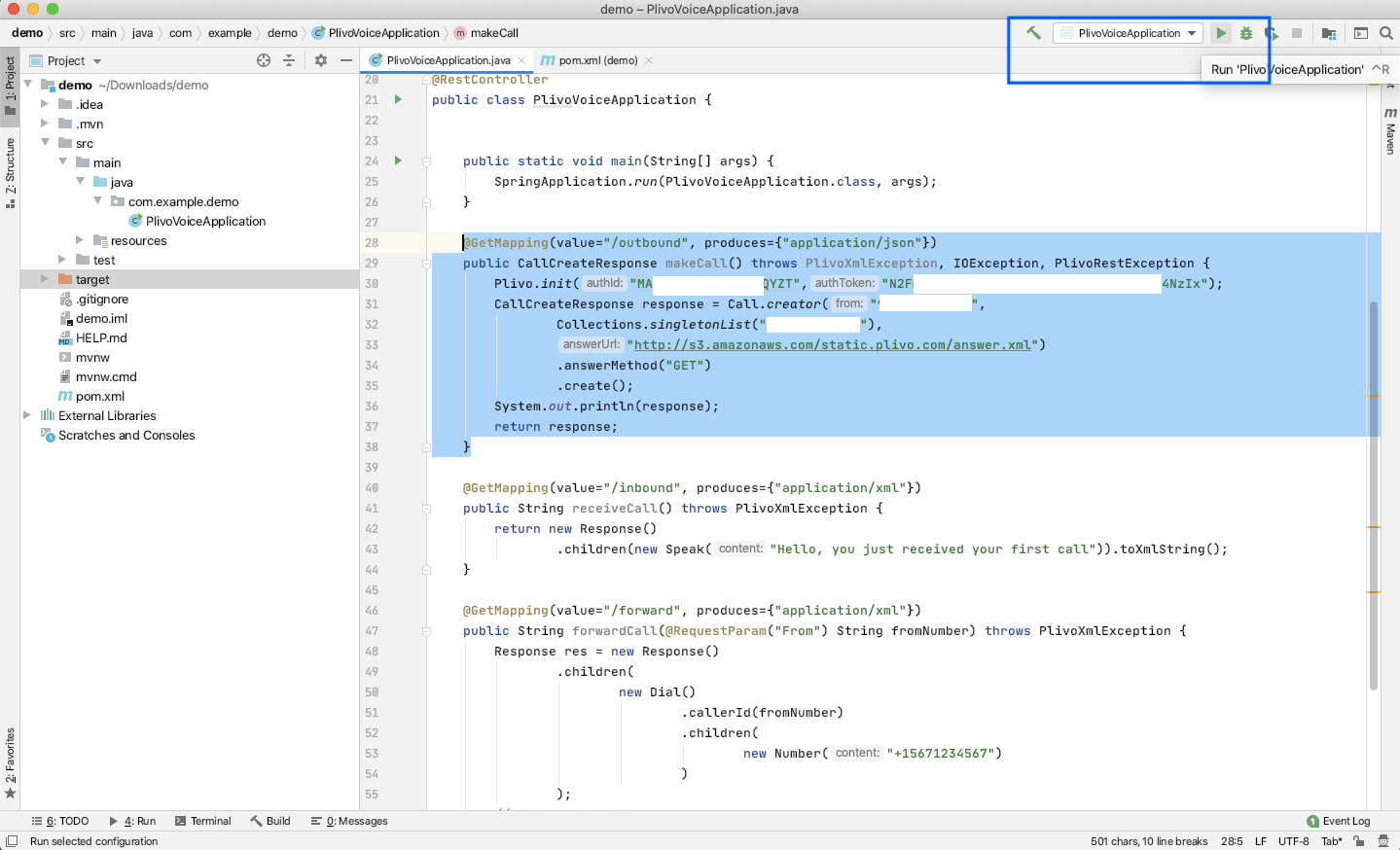
Task: Expand External Libraries node
Action: [27, 415]
